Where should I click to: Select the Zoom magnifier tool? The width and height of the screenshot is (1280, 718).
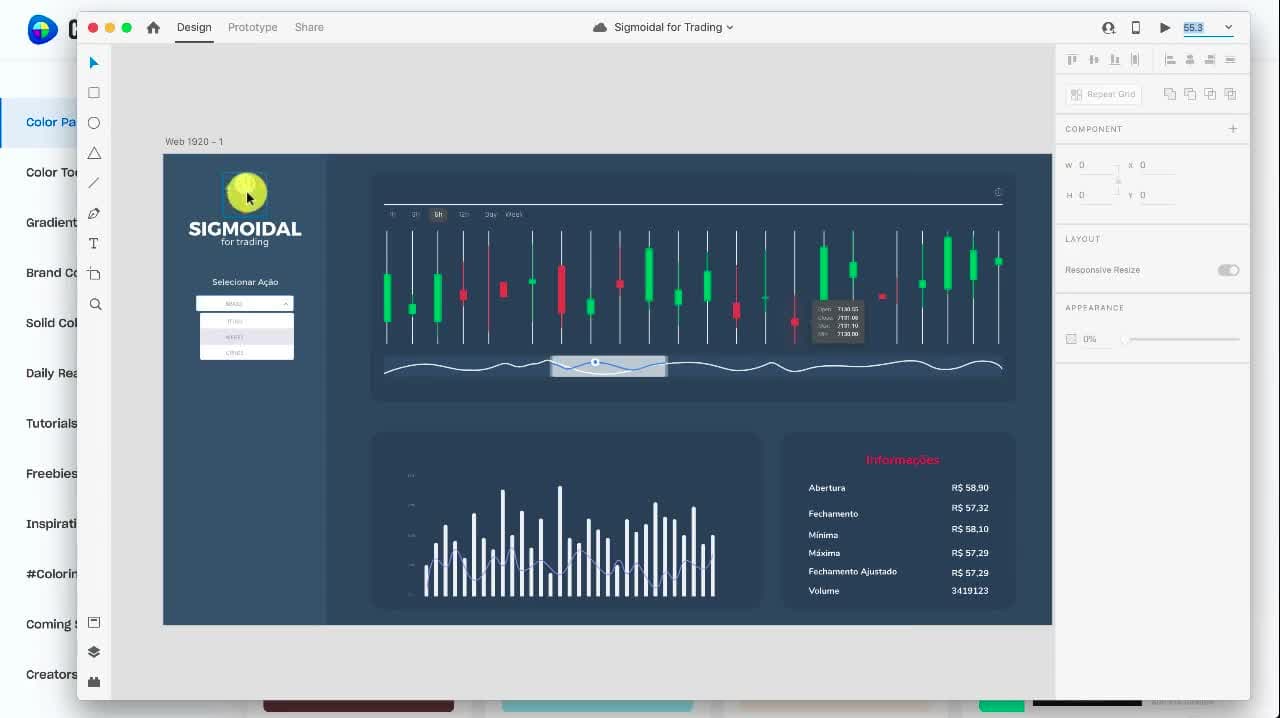(95, 304)
